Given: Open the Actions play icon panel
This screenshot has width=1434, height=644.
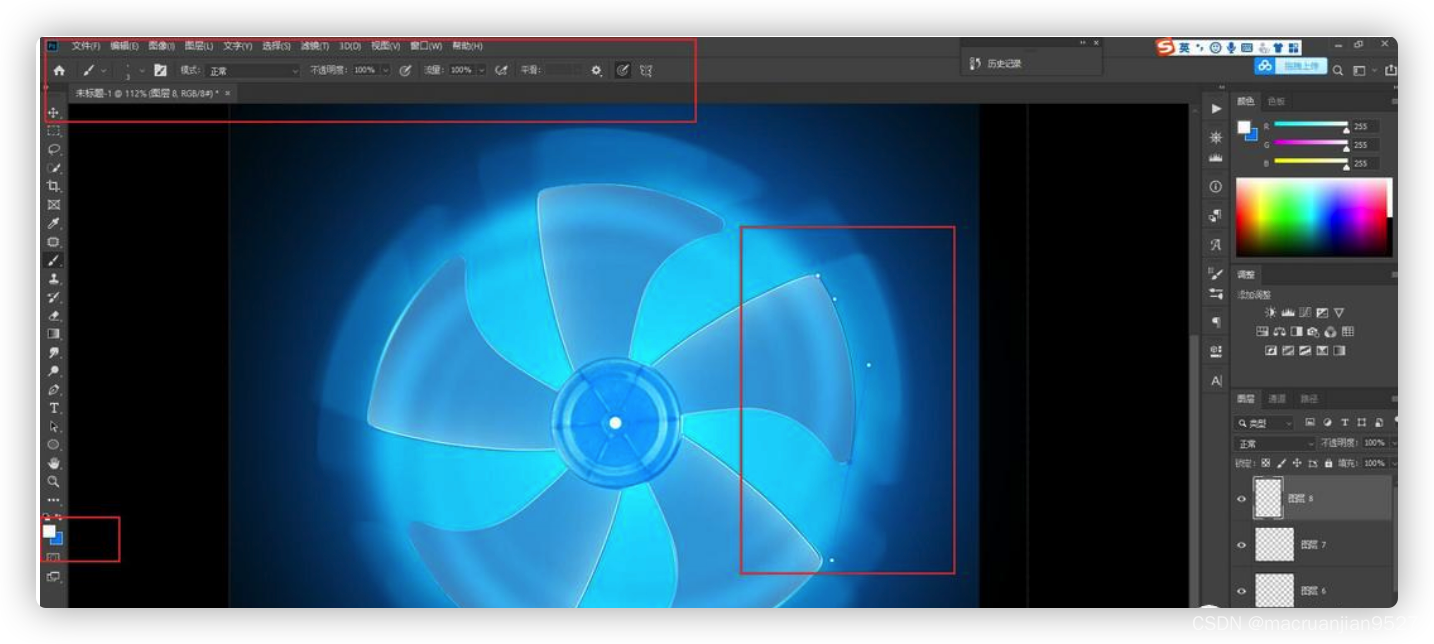Looking at the screenshot, I should pyautogui.click(x=1216, y=108).
